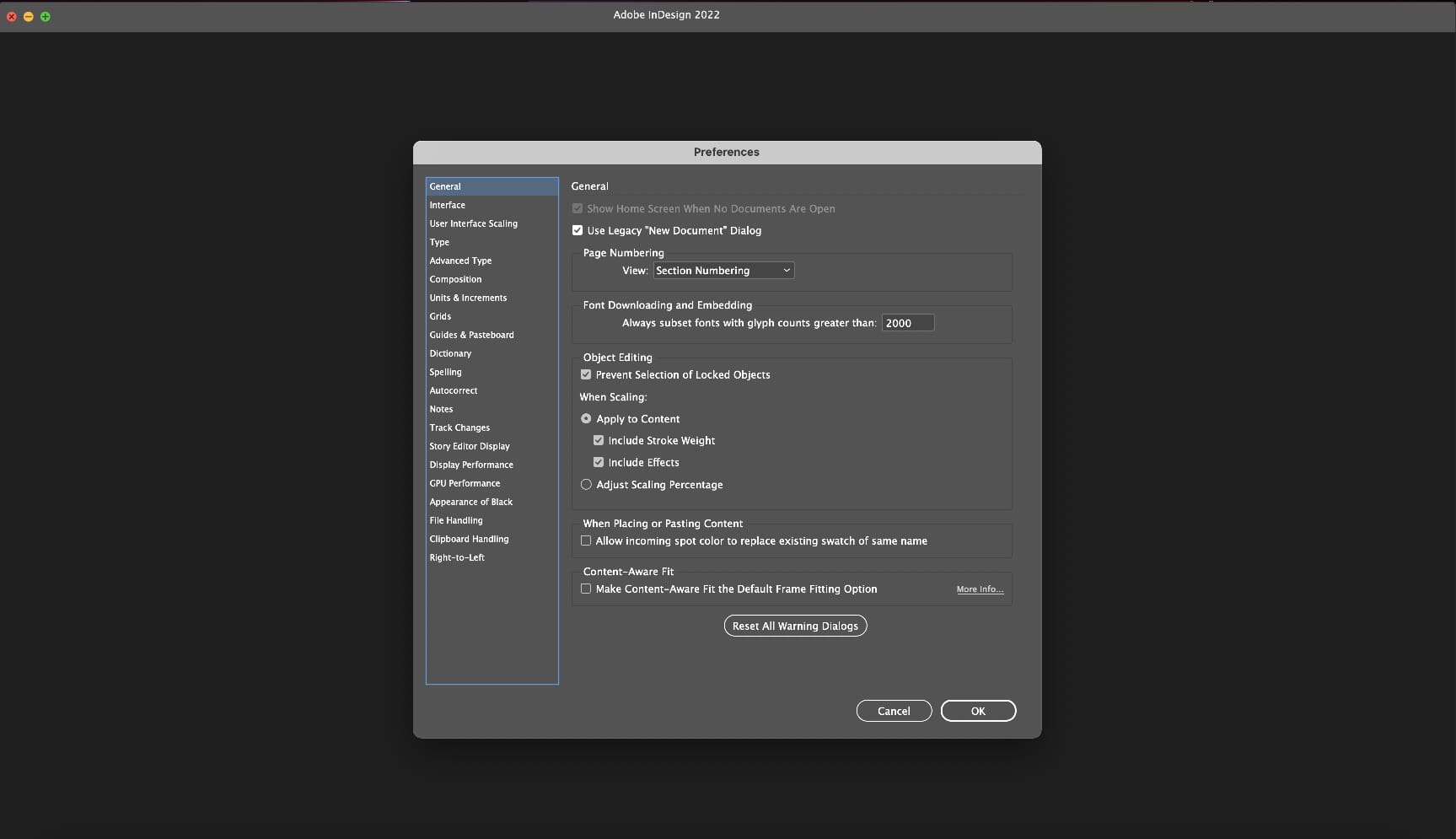Open Spelling preferences

pyautogui.click(x=492, y=372)
